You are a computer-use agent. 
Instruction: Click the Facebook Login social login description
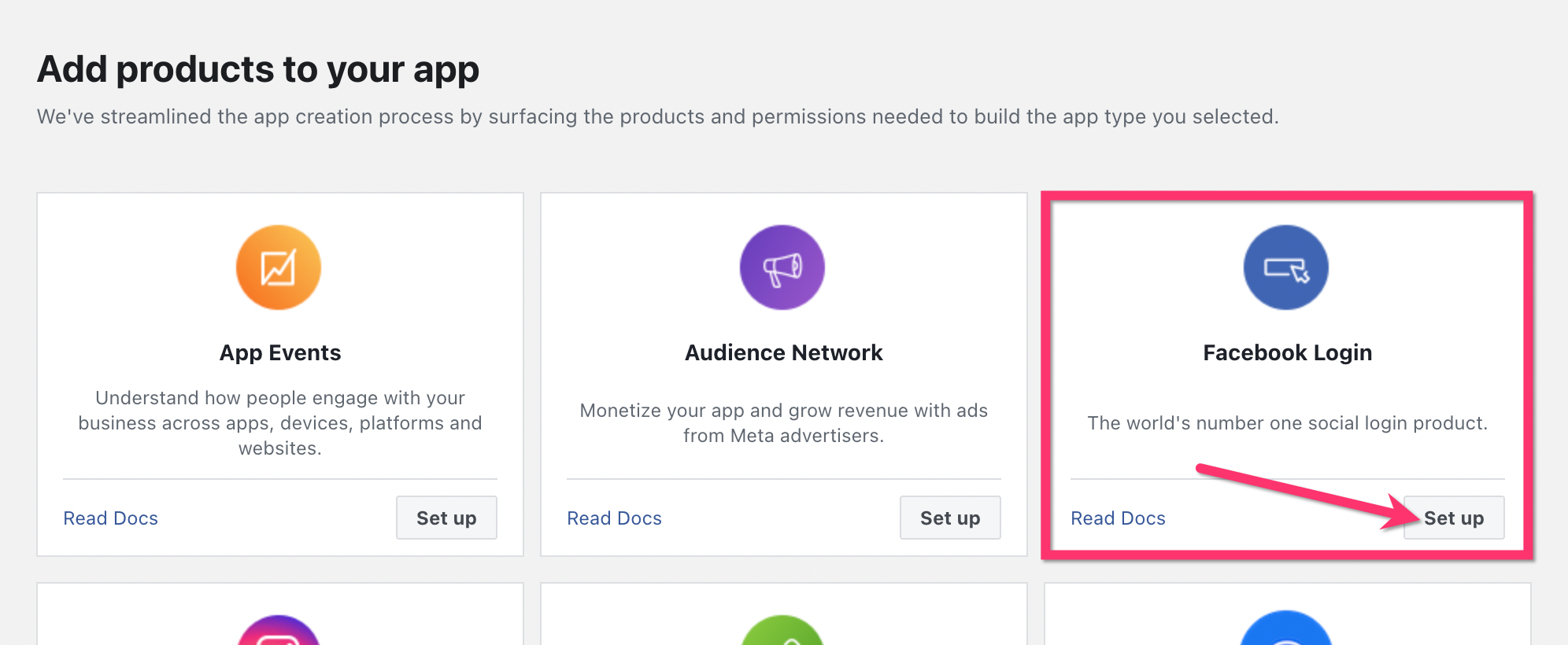(1288, 423)
